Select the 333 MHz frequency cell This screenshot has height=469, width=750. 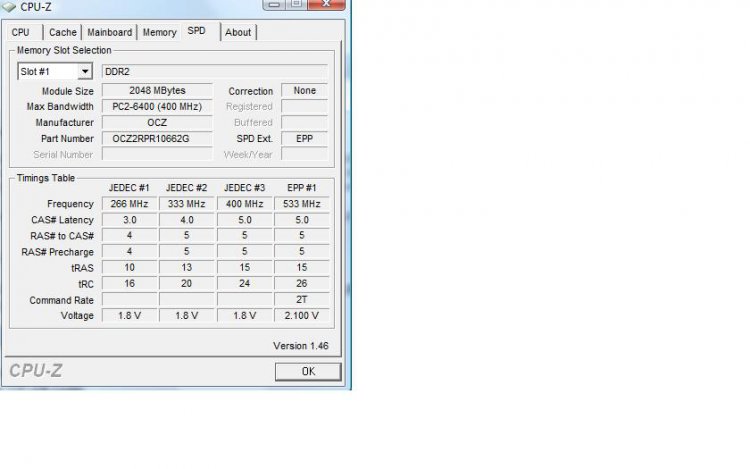tap(187, 204)
